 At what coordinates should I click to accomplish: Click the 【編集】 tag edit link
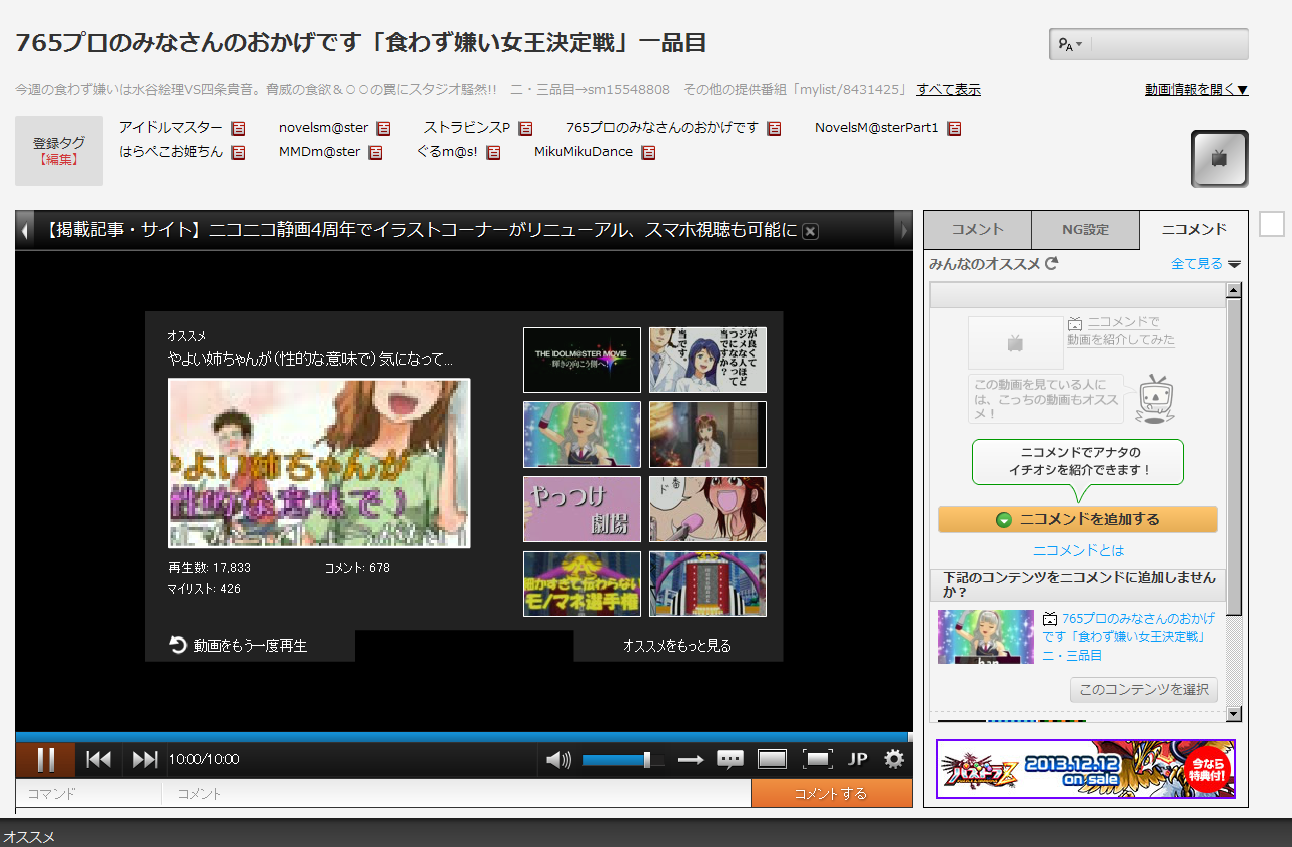pyautogui.click(x=59, y=159)
